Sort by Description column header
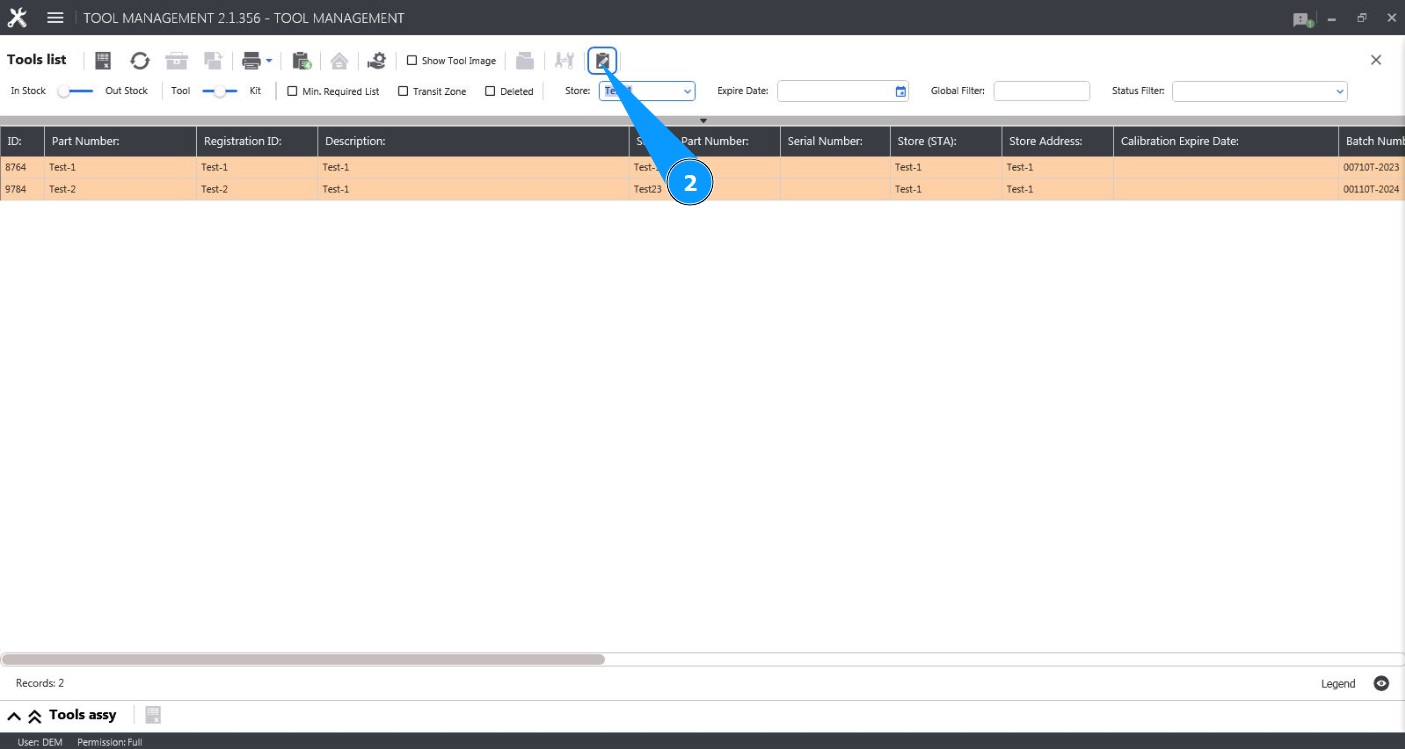 coord(474,141)
